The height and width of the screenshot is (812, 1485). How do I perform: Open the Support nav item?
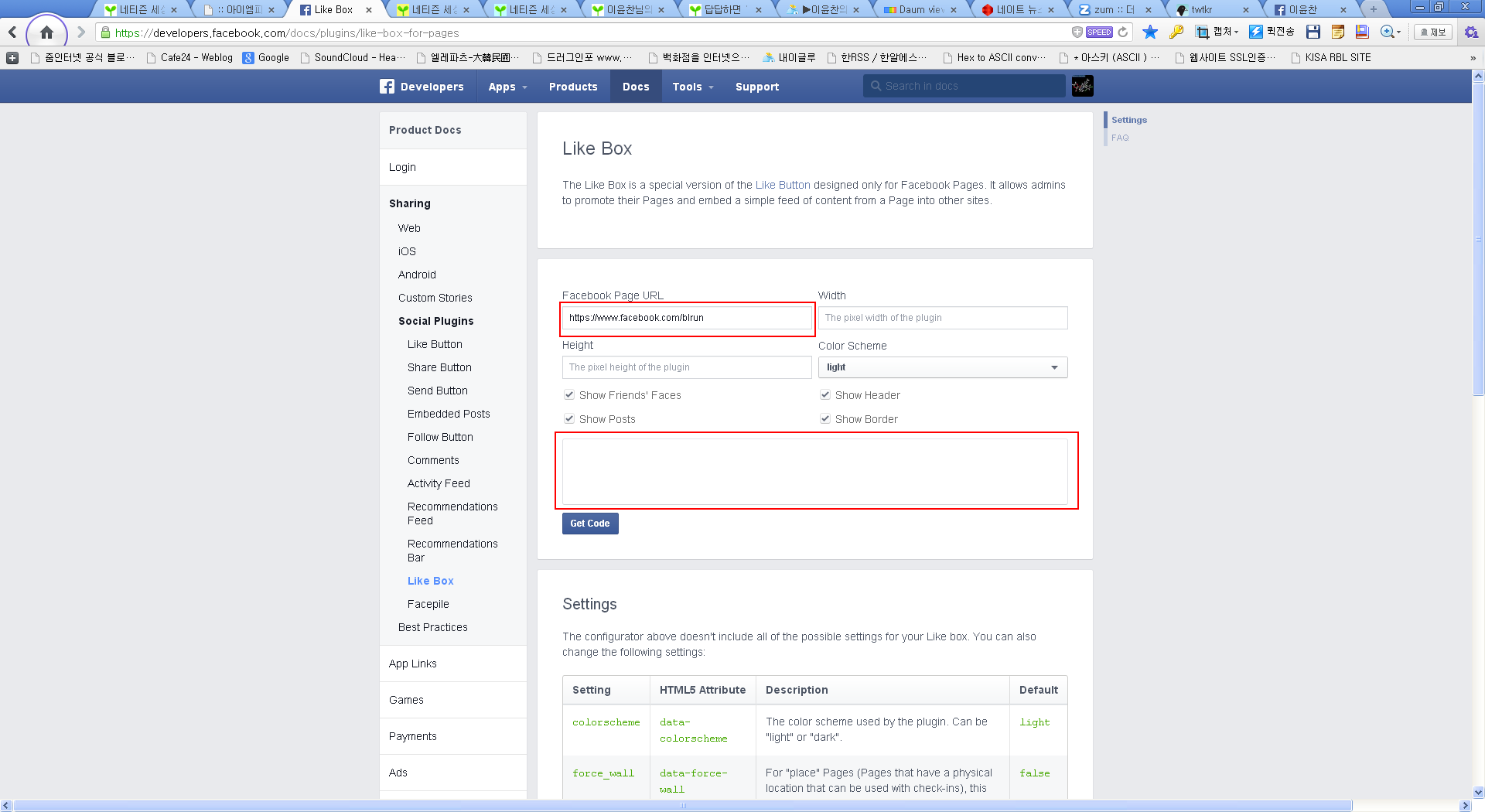(757, 87)
